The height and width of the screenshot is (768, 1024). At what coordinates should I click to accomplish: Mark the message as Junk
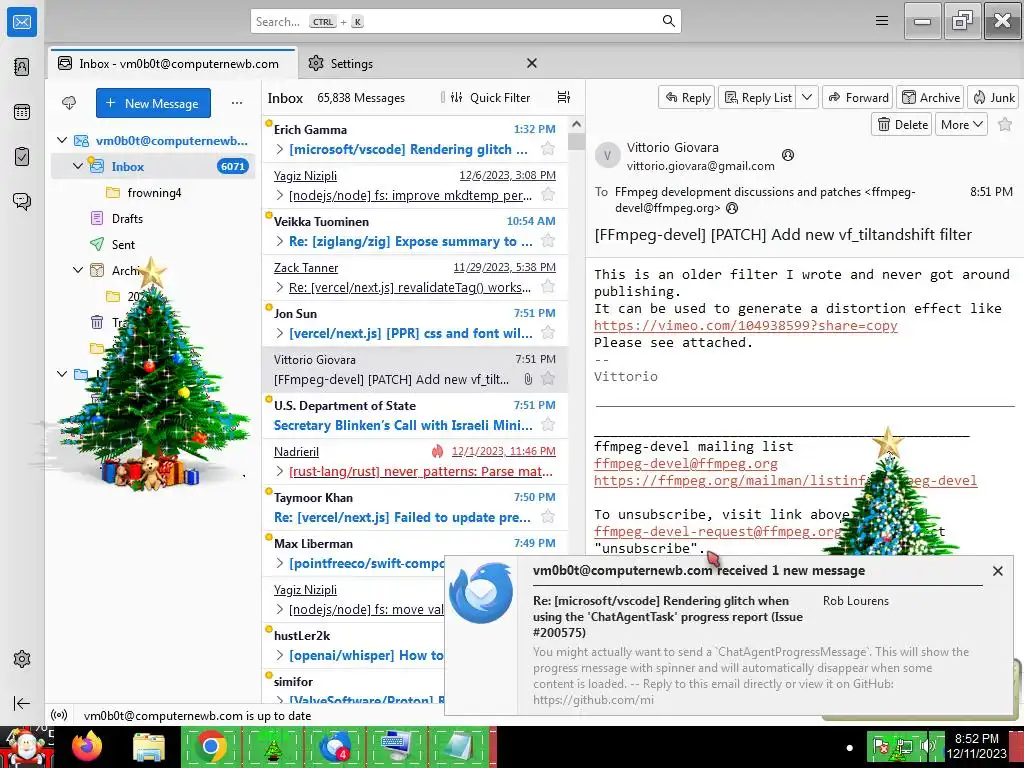pos(993,97)
